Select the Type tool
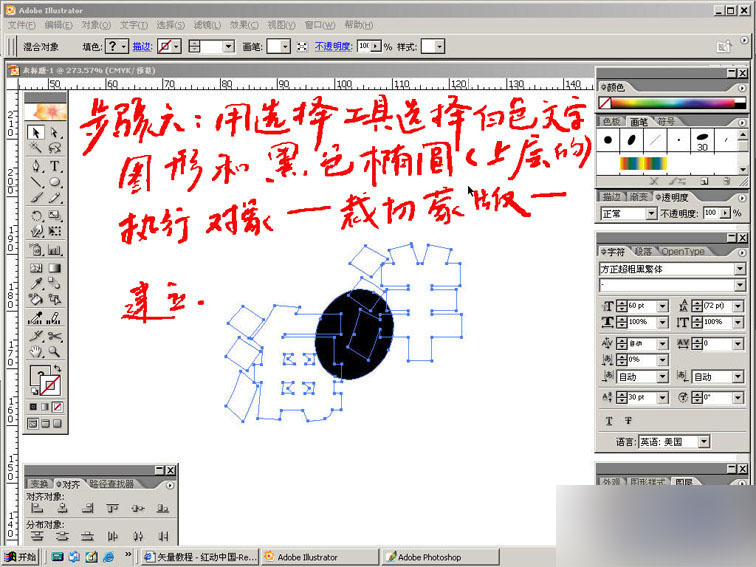 tap(54, 166)
